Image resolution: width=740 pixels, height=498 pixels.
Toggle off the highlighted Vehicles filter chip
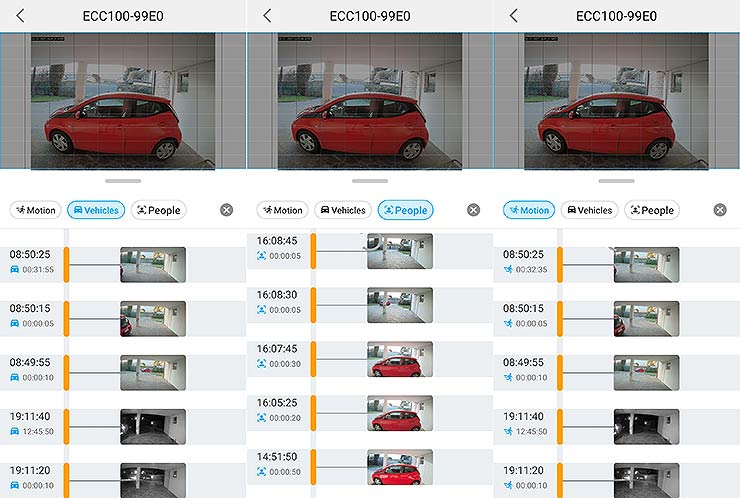coord(95,210)
